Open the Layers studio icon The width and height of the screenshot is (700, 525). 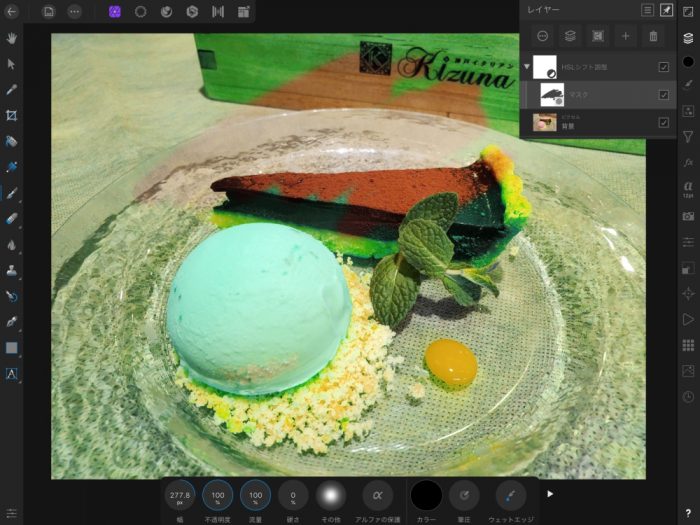688,38
